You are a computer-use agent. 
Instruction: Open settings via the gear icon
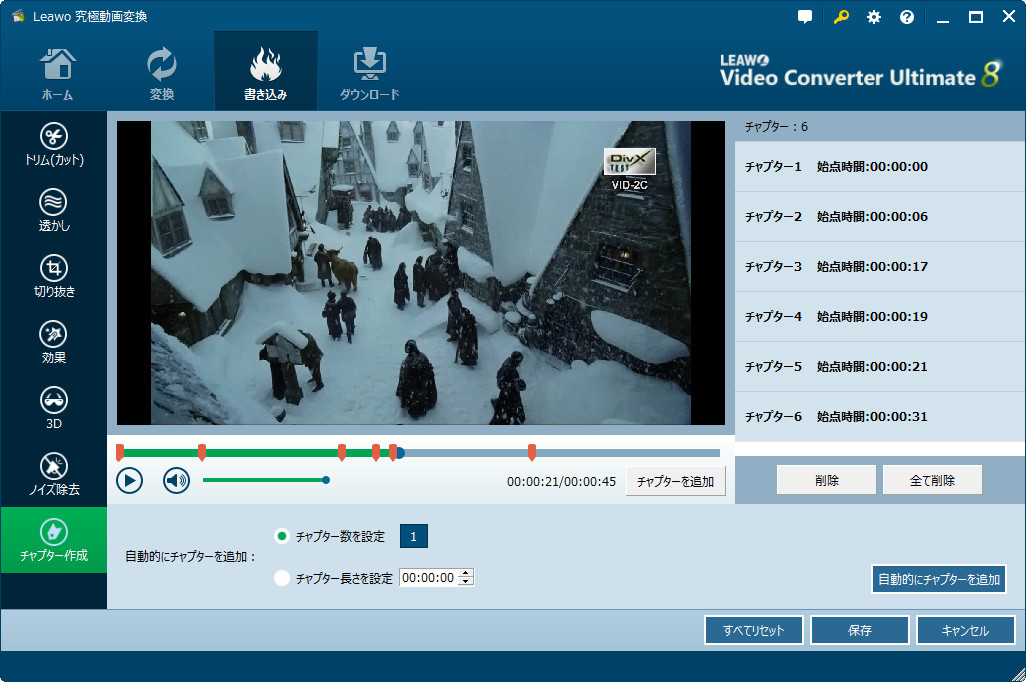pos(874,17)
